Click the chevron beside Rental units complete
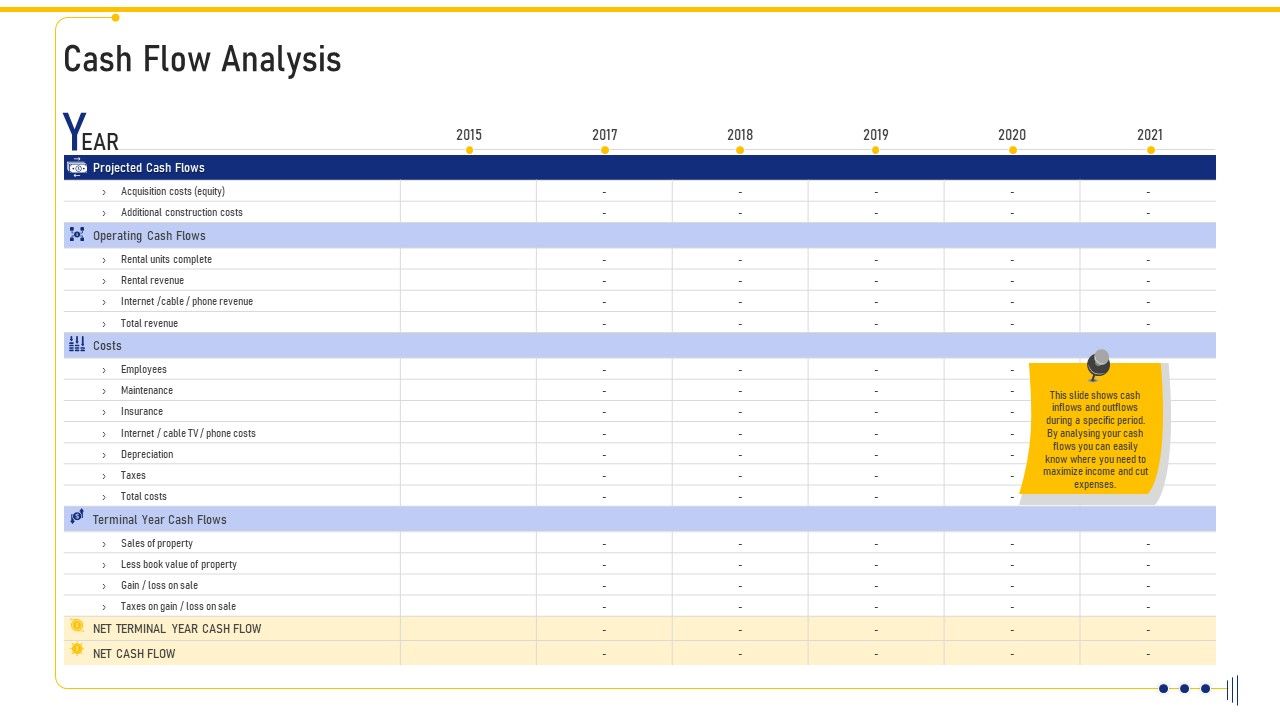This screenshot has width=1280, height=720. (x=104, y=259)
